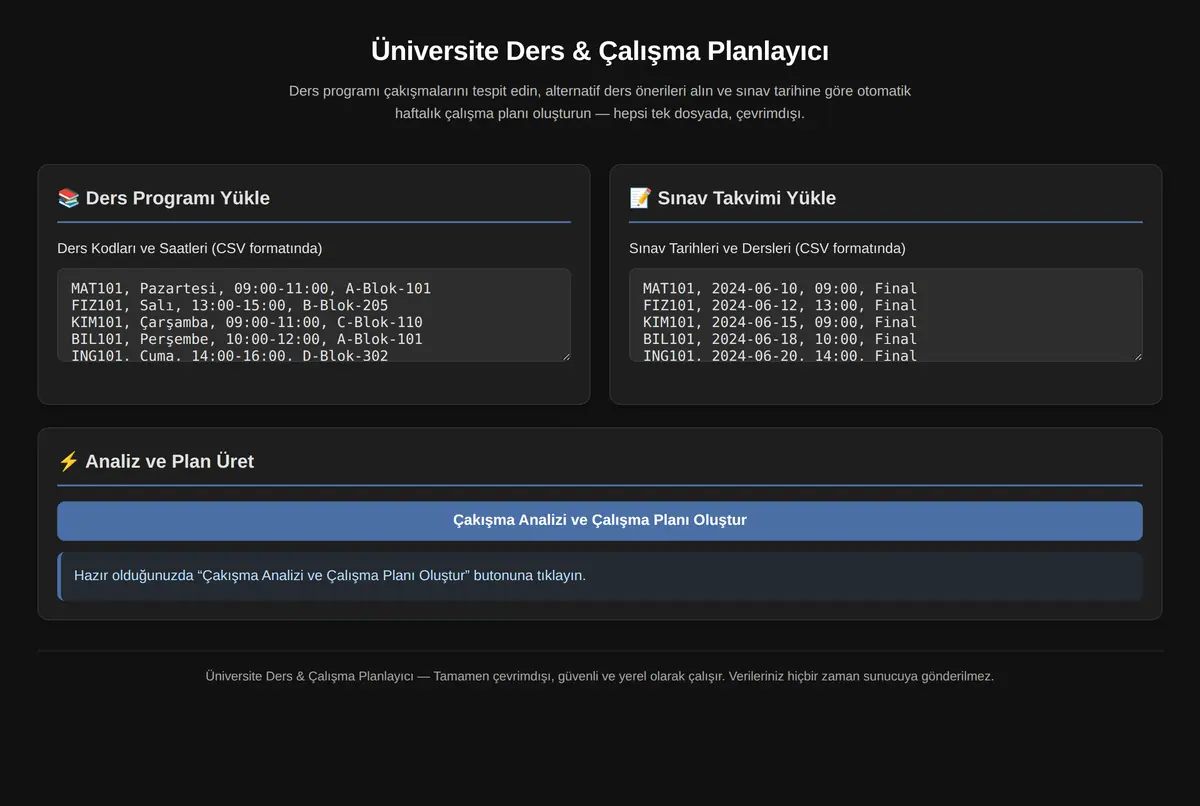The image size is (1200, 806).
Task: Click the label Sınav Tarihleri ve Dersleri (CSV formatında)
Action: pos(767,248)
